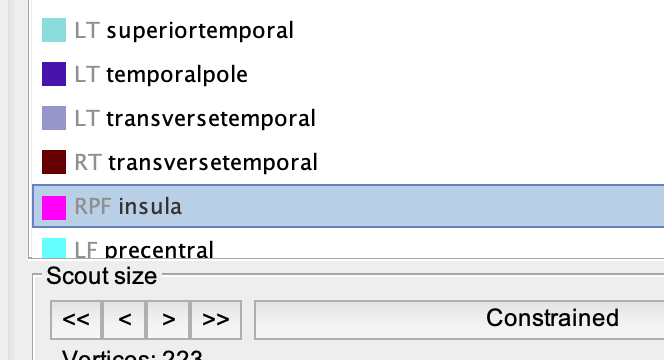Grow scout slightly with > button
Screen dimensions: 664x360
(x=169, y=320)
